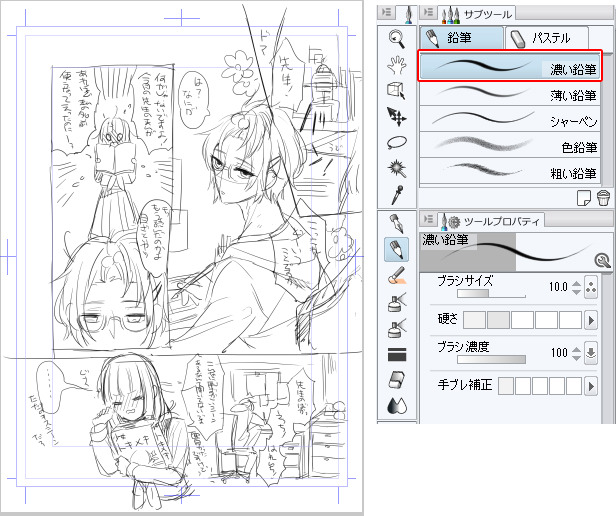This screenshot has height=516, width=616.
Task: Choose the 粗い鉛筆 sub tool
Action: pyautogui.click(x=510, y=171)
